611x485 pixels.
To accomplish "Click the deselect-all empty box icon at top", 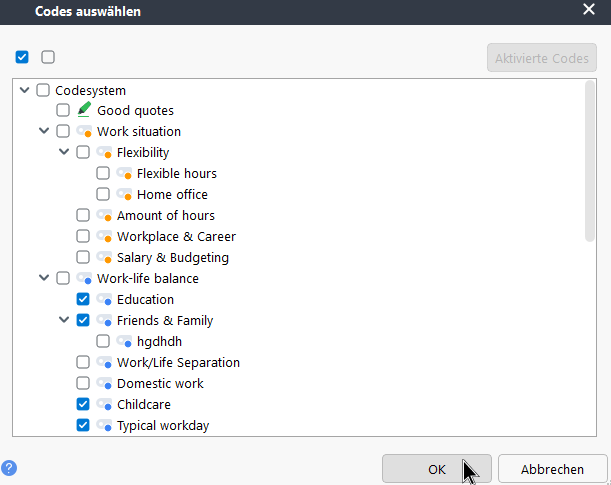I will [48, 57].
